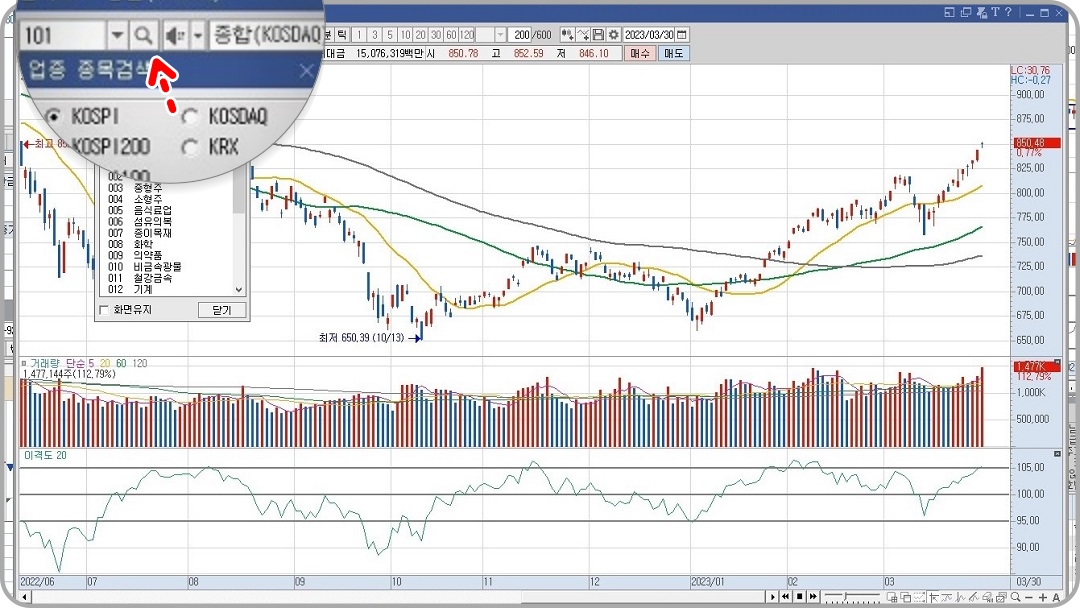Click the chart fast-forward button
The width and height of the screenshot is (1080, 608).
tap(813, 597)
